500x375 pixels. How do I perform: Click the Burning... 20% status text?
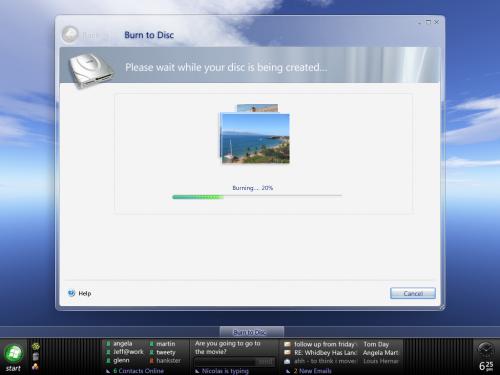click(253, 188)
